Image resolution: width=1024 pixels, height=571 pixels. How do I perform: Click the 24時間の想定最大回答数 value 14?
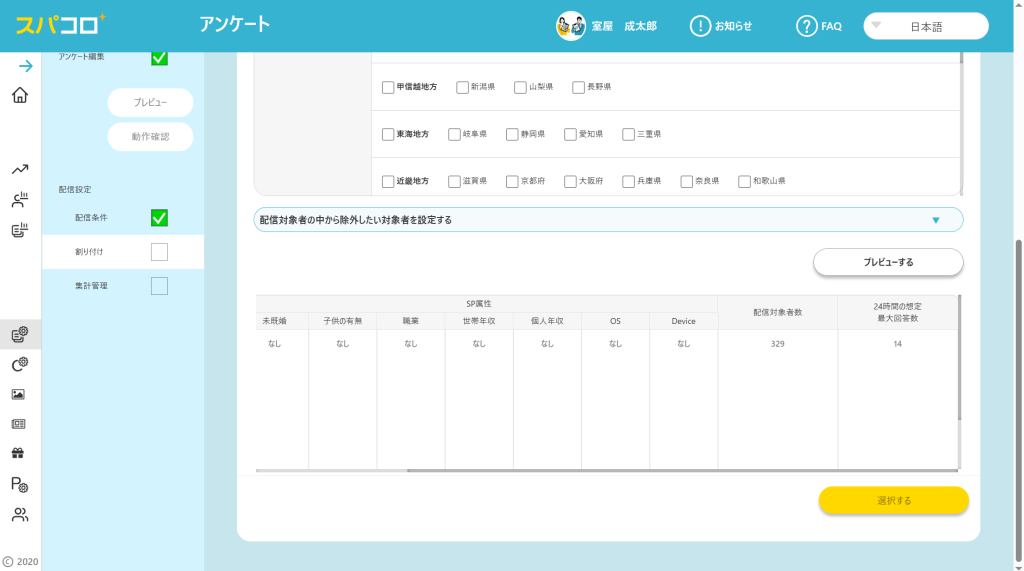[x=897, y=344]
